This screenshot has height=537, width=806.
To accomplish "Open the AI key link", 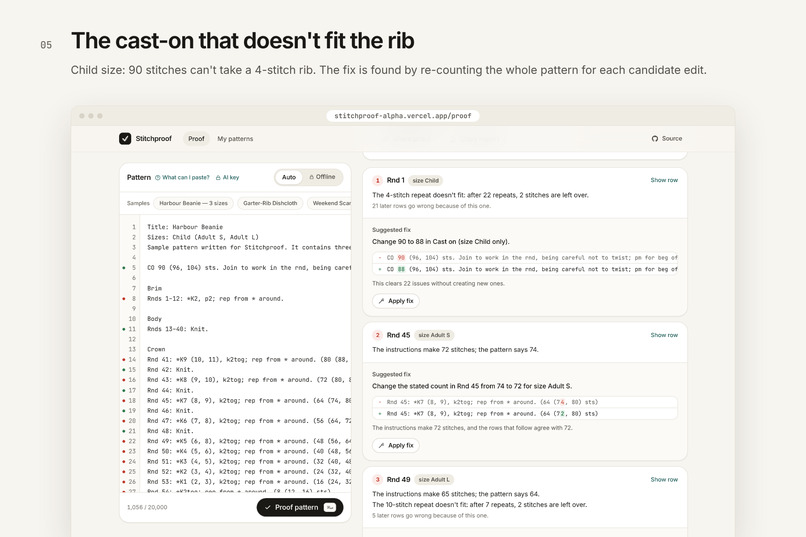I will 227,178.
